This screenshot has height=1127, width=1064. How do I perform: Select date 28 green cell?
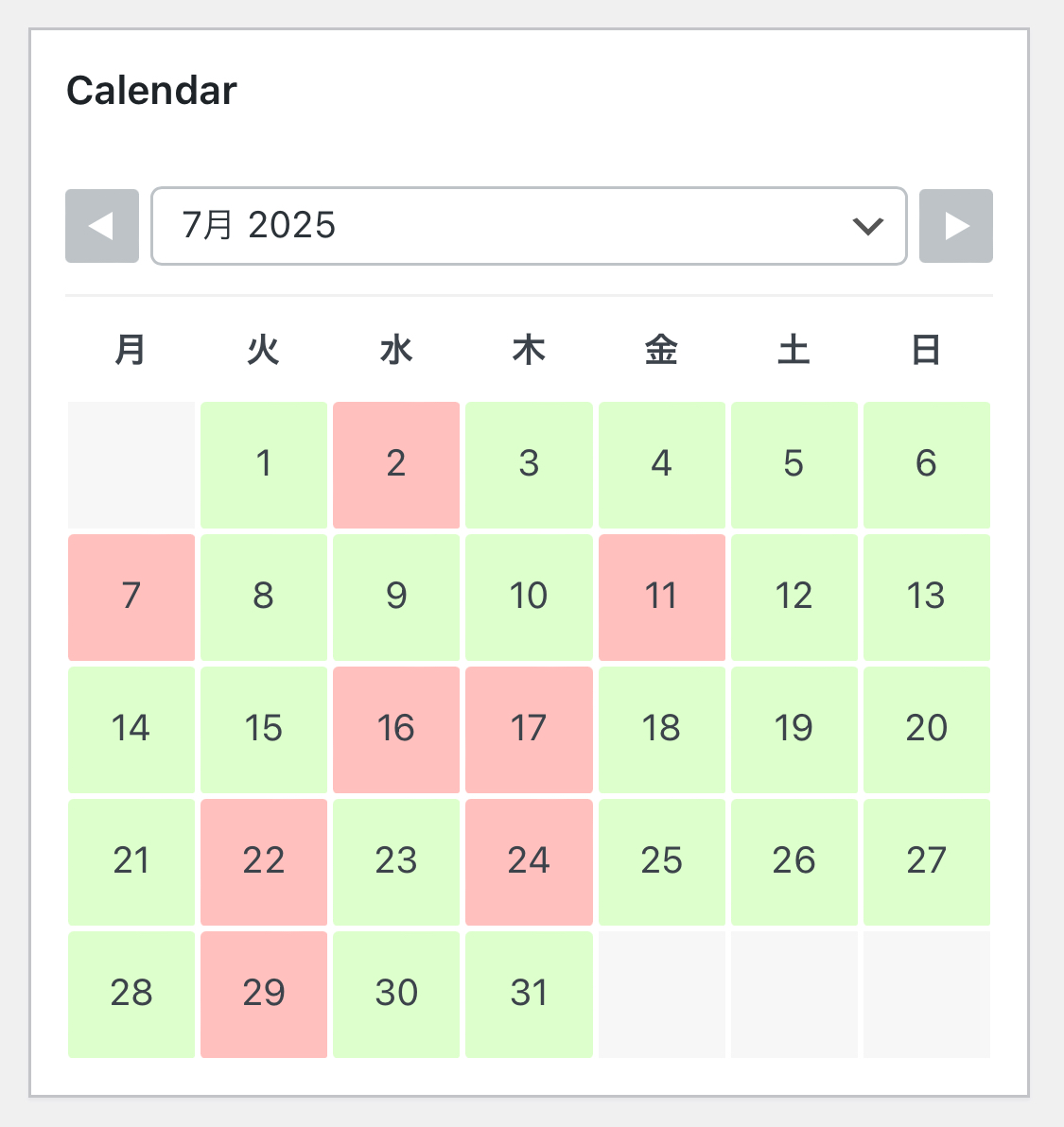131,994
